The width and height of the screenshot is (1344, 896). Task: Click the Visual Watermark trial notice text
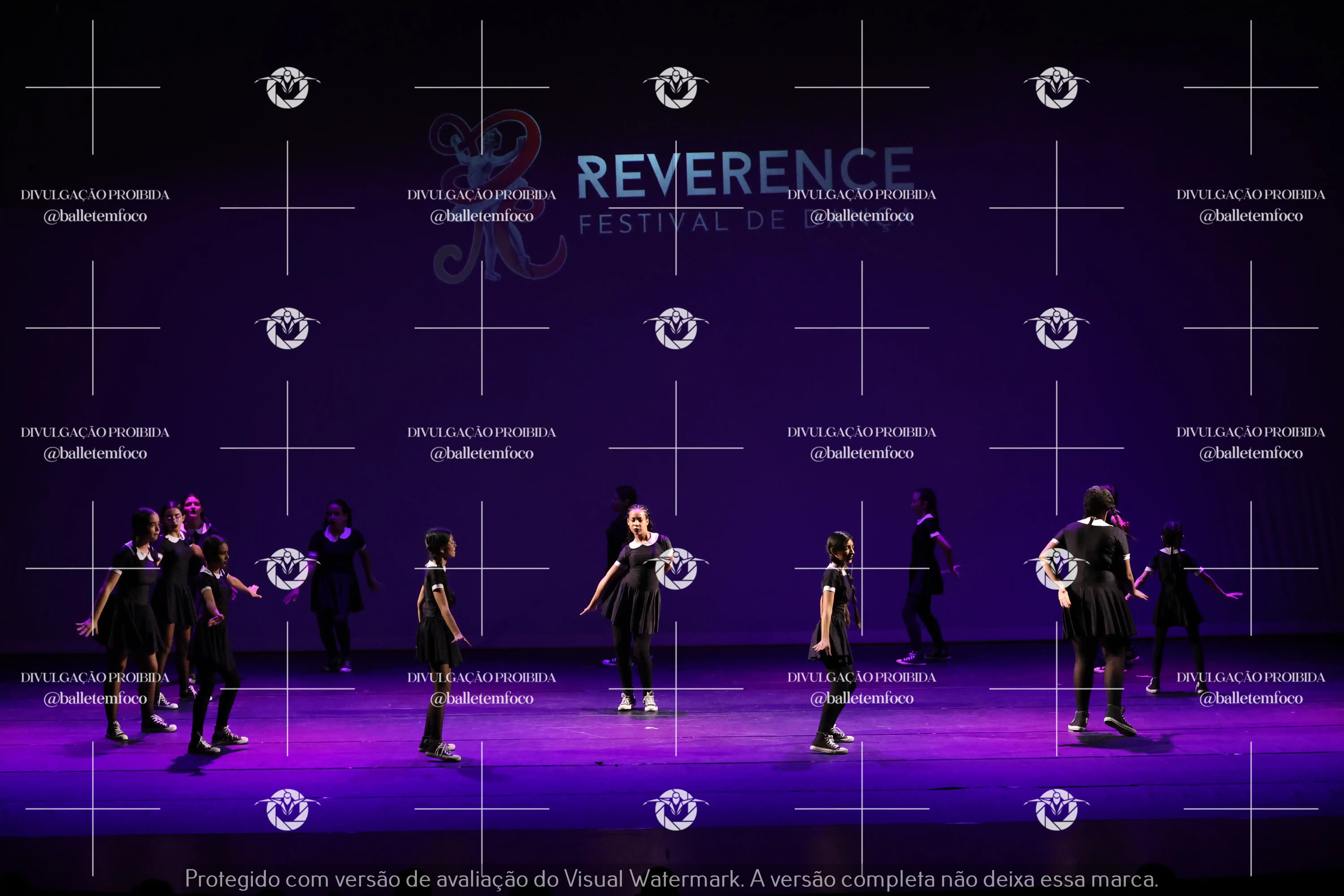click(x=671, y=879)
